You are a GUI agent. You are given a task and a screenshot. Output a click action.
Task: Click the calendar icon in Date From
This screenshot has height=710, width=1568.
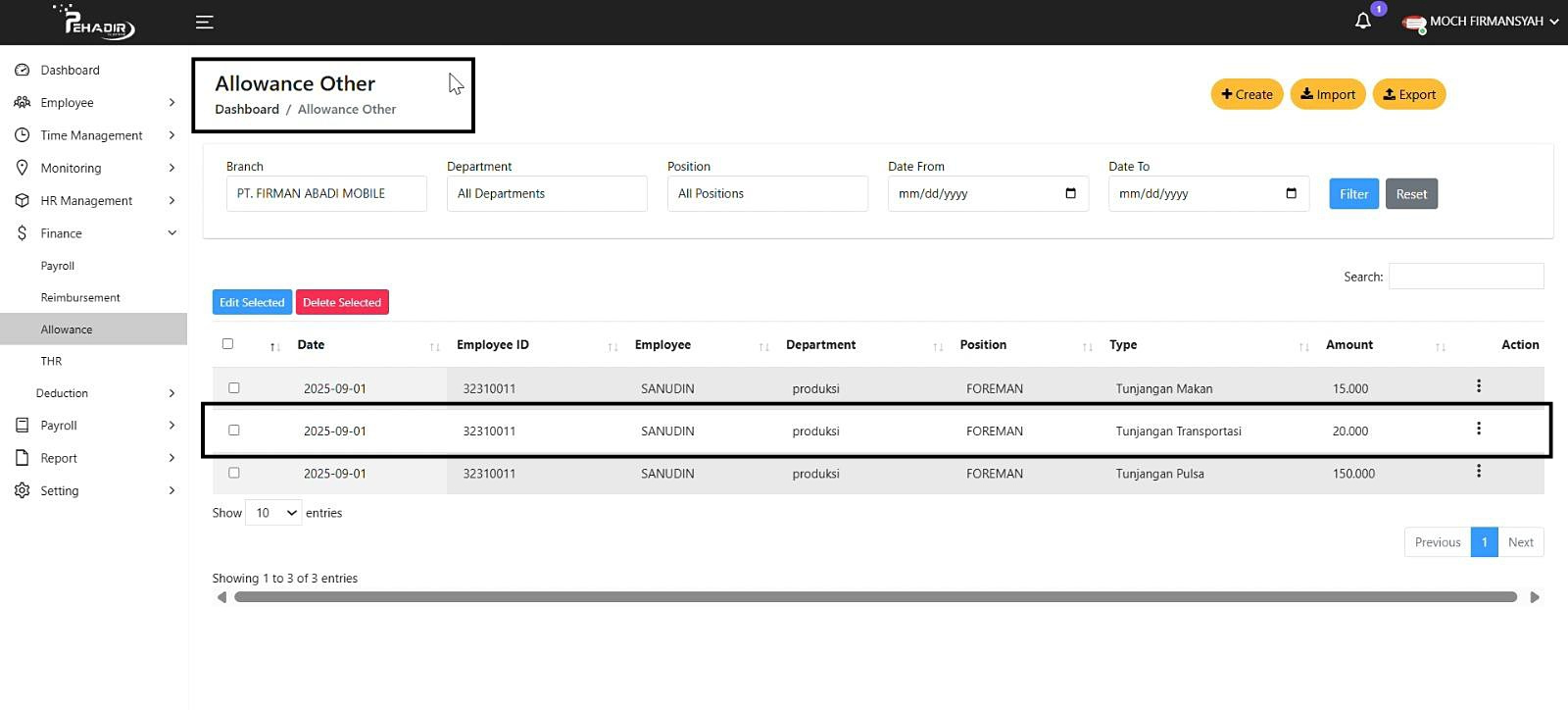tap(1070, 193)
